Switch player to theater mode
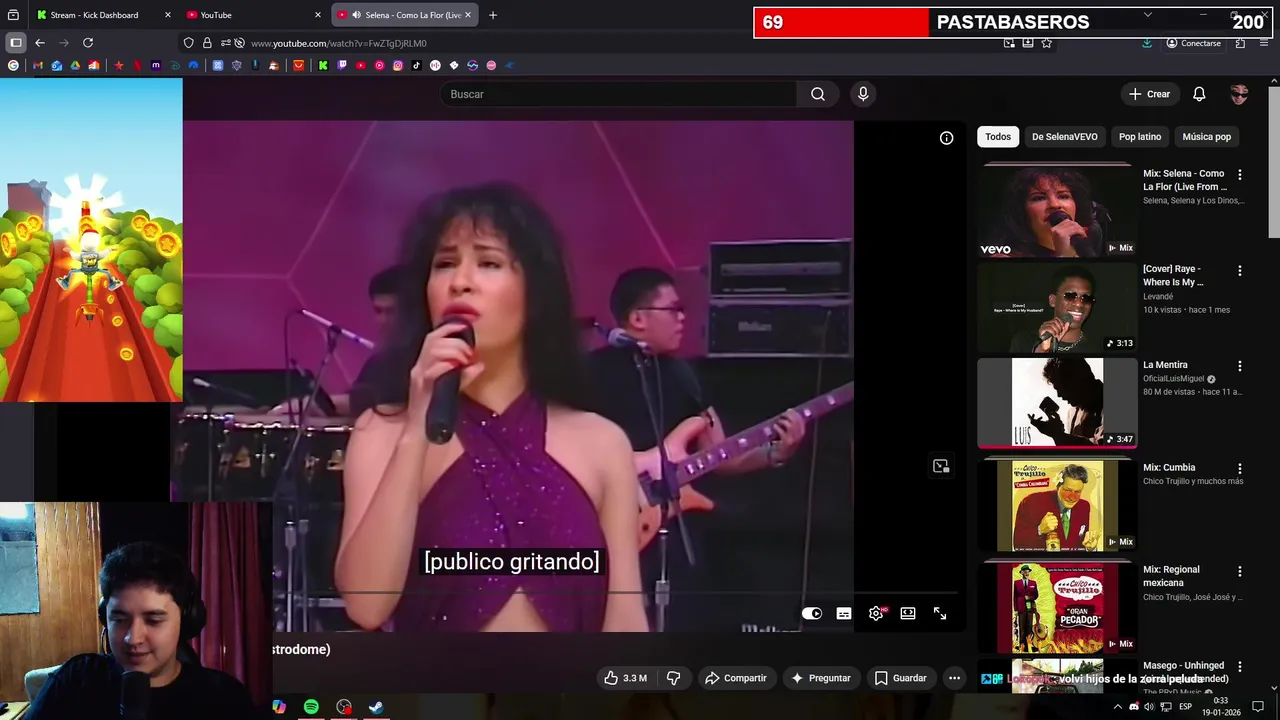Image resolution: width=1280 pixels, height=720 pixels. (x=908, y=613)
